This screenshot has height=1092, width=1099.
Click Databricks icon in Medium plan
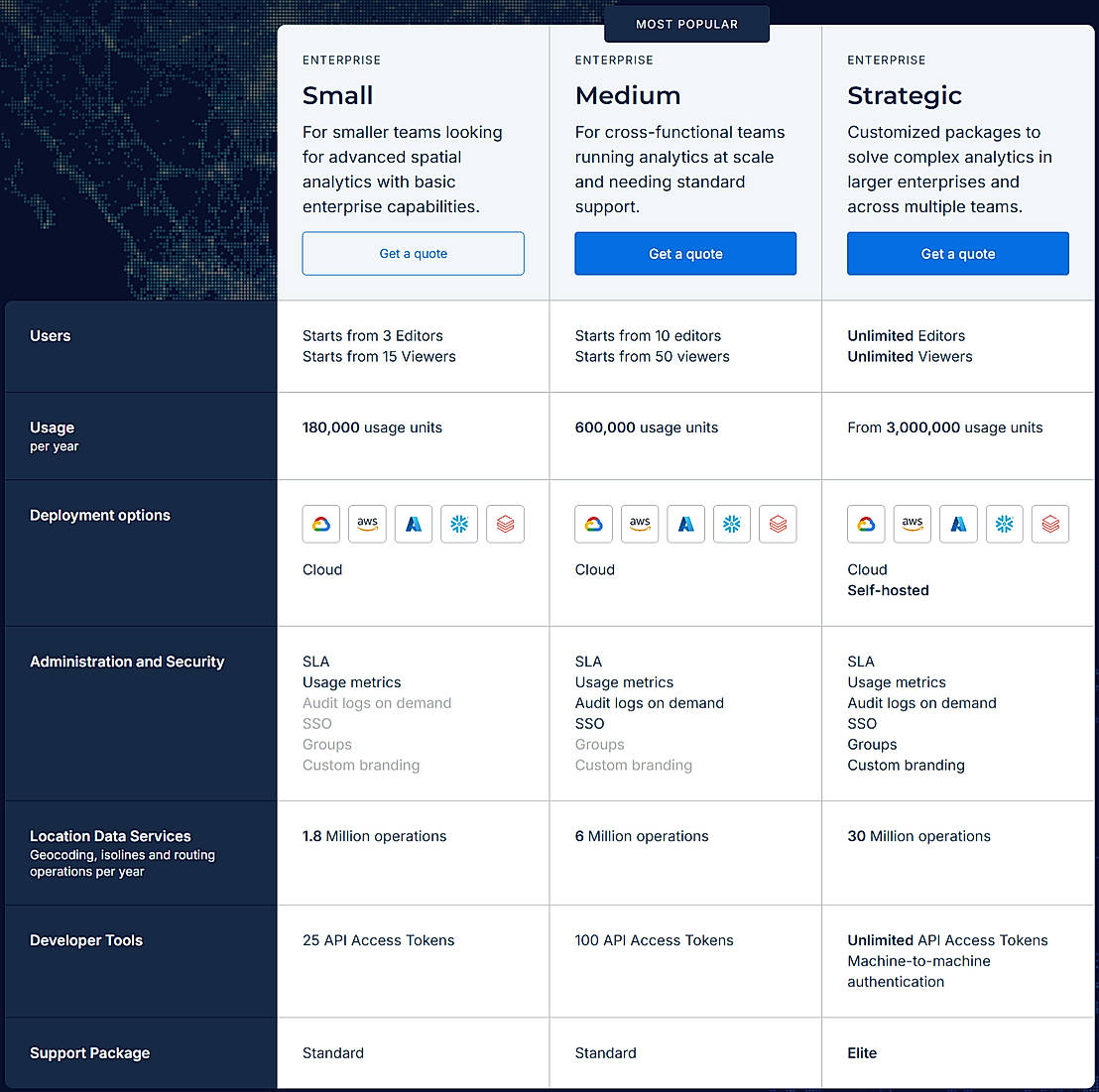click(778, 524)
